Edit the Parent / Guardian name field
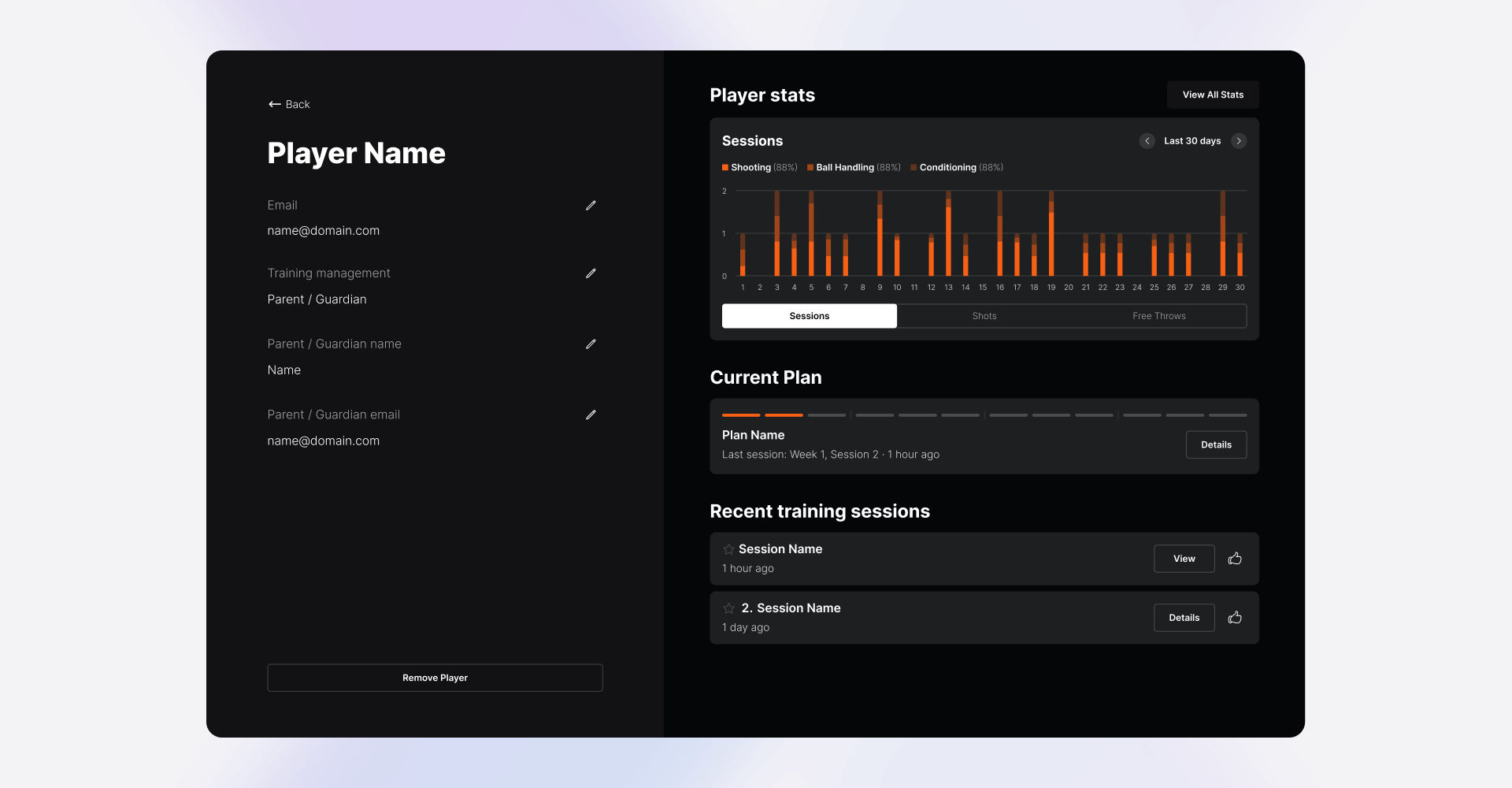Screen dimensions: 1512x788 point(591,344)
